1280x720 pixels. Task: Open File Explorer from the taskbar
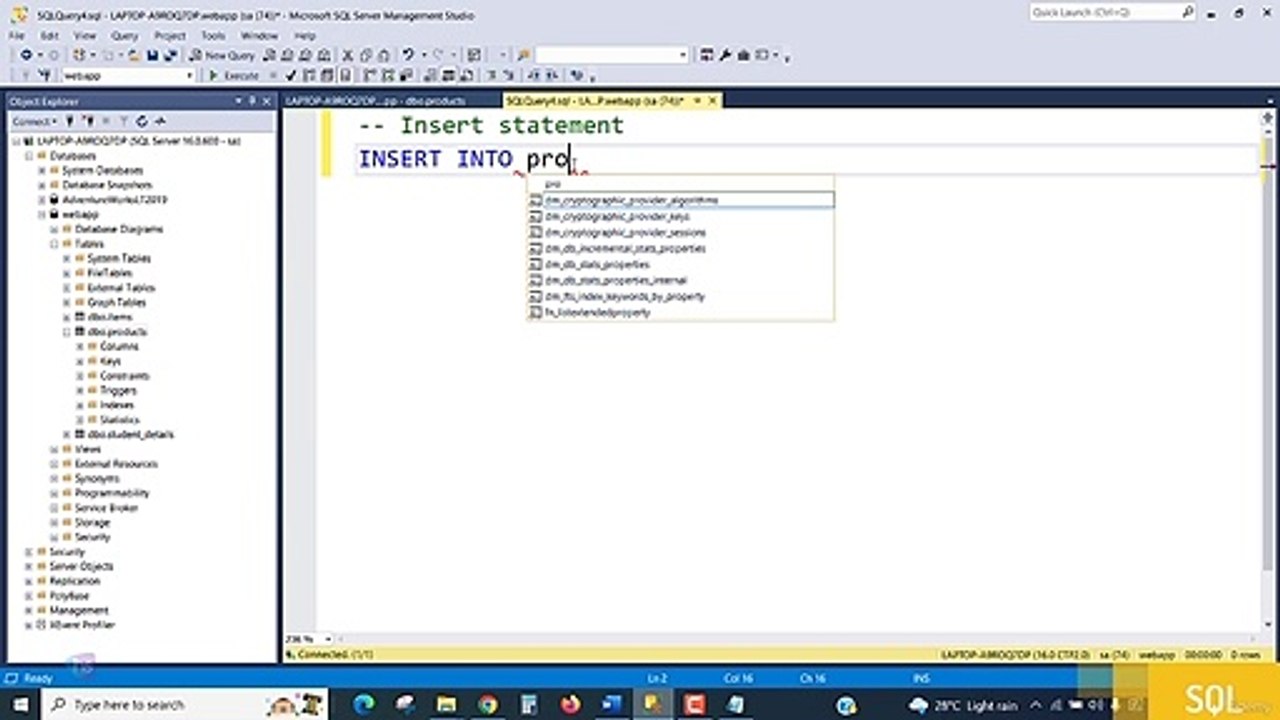click(446, 704)
